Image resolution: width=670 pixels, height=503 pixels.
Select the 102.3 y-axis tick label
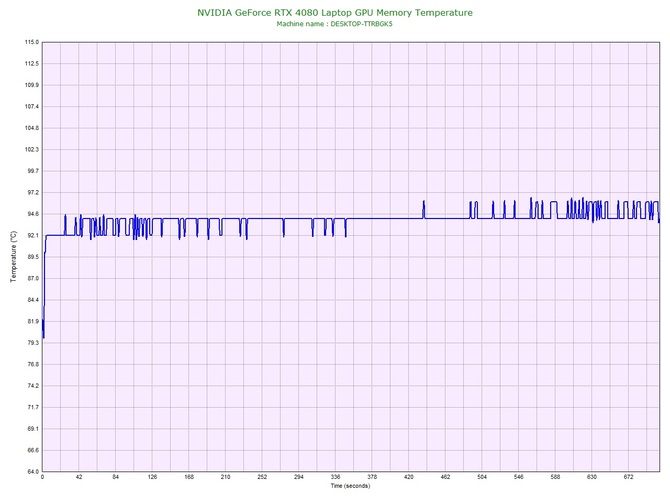point(32,150)
